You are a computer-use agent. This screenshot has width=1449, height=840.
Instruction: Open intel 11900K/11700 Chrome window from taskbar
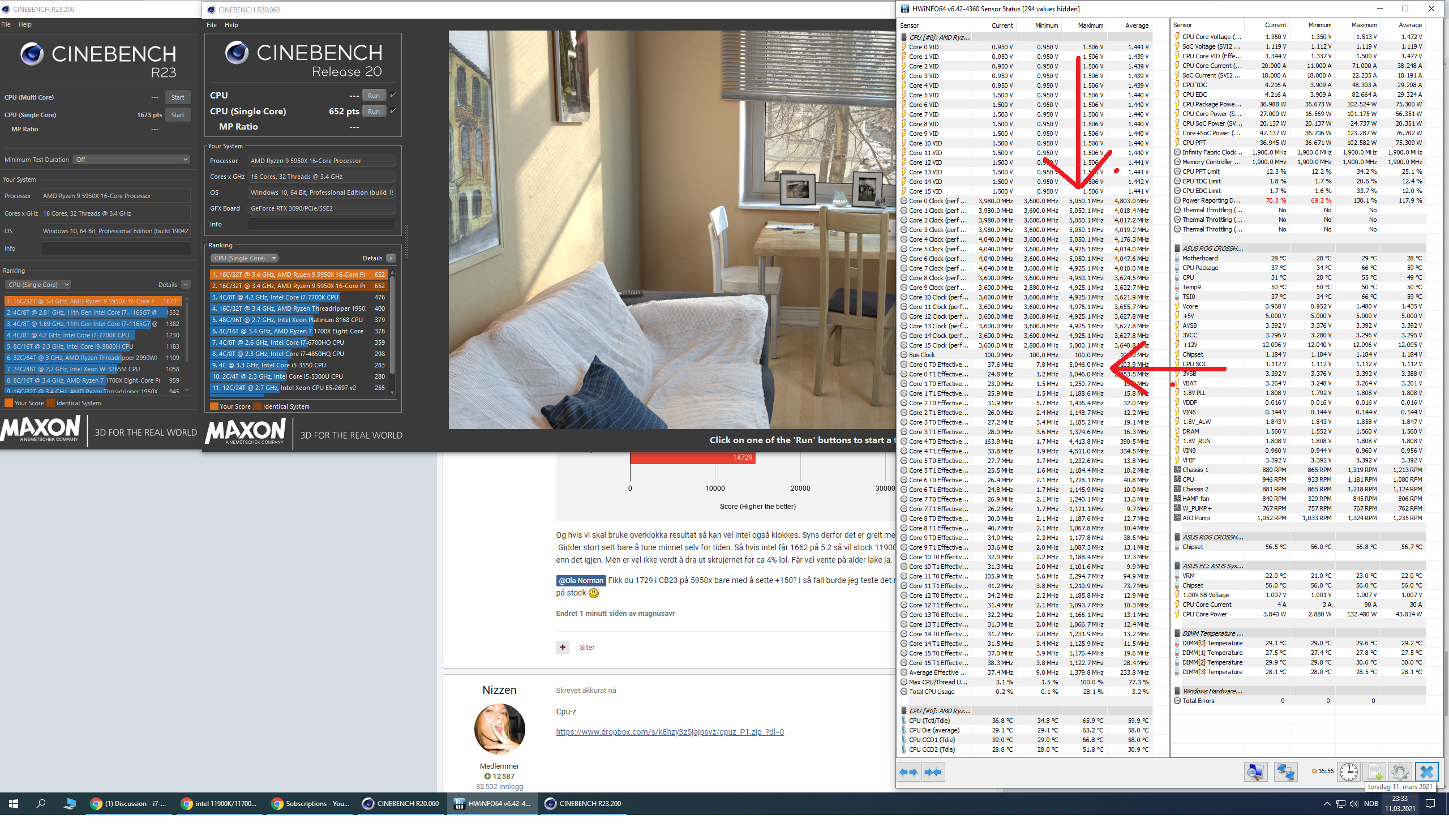click(x=219, y=803)
